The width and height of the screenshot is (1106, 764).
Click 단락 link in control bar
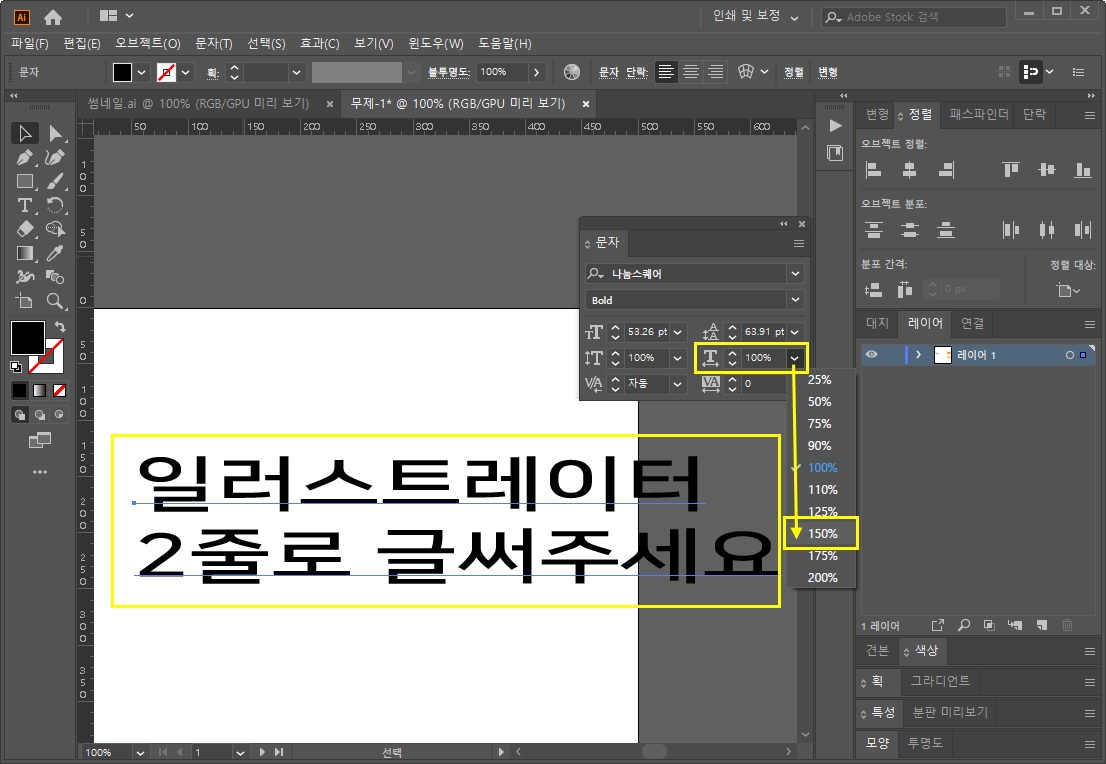637,72
